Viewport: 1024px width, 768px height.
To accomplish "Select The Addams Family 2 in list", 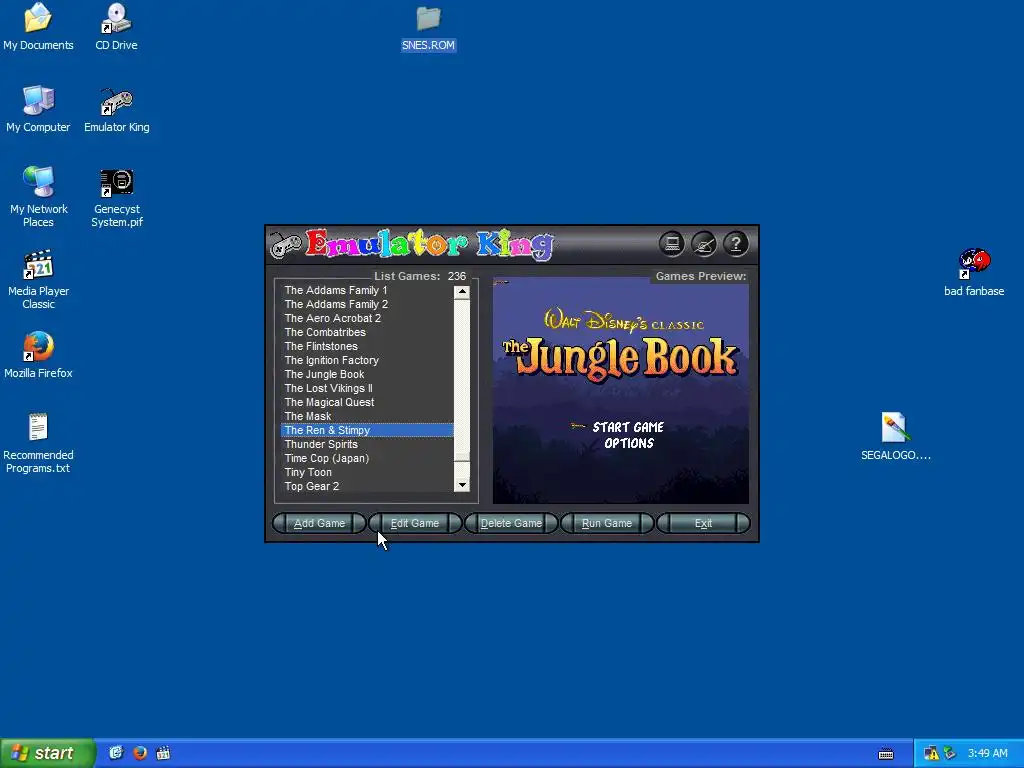I will (367, 304).
